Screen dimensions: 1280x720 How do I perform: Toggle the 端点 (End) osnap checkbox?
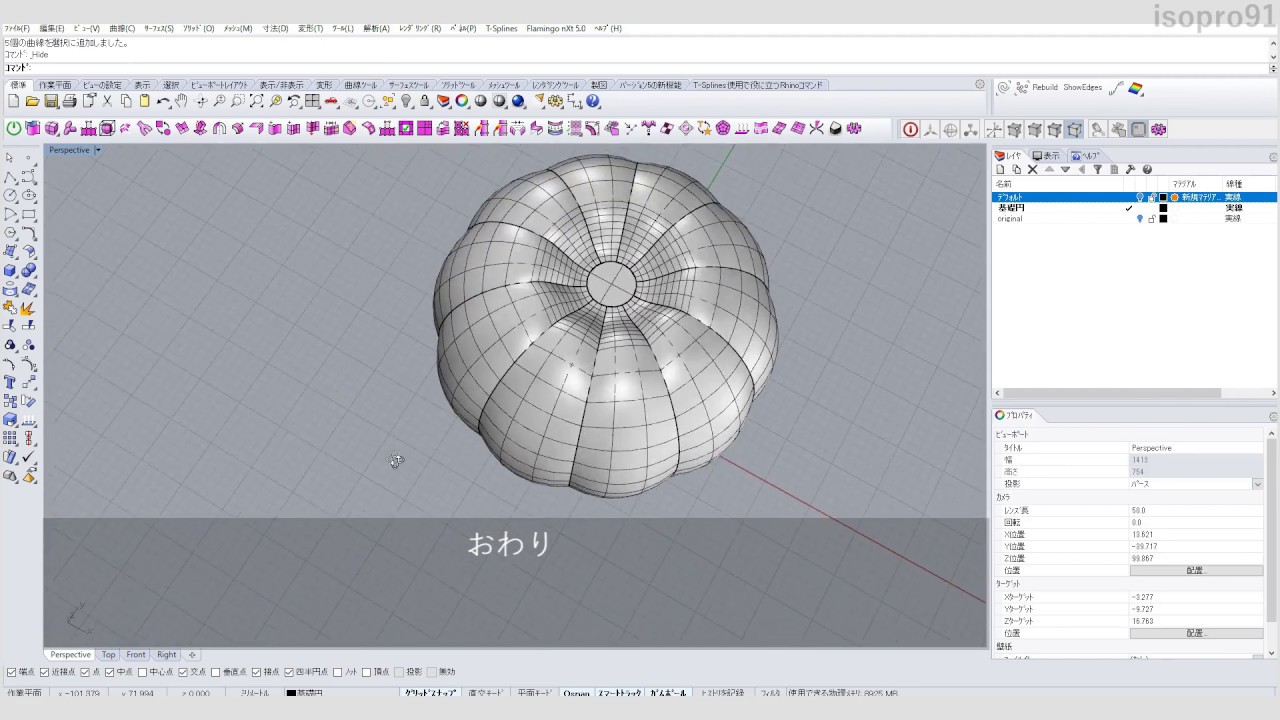click(12, 672)
